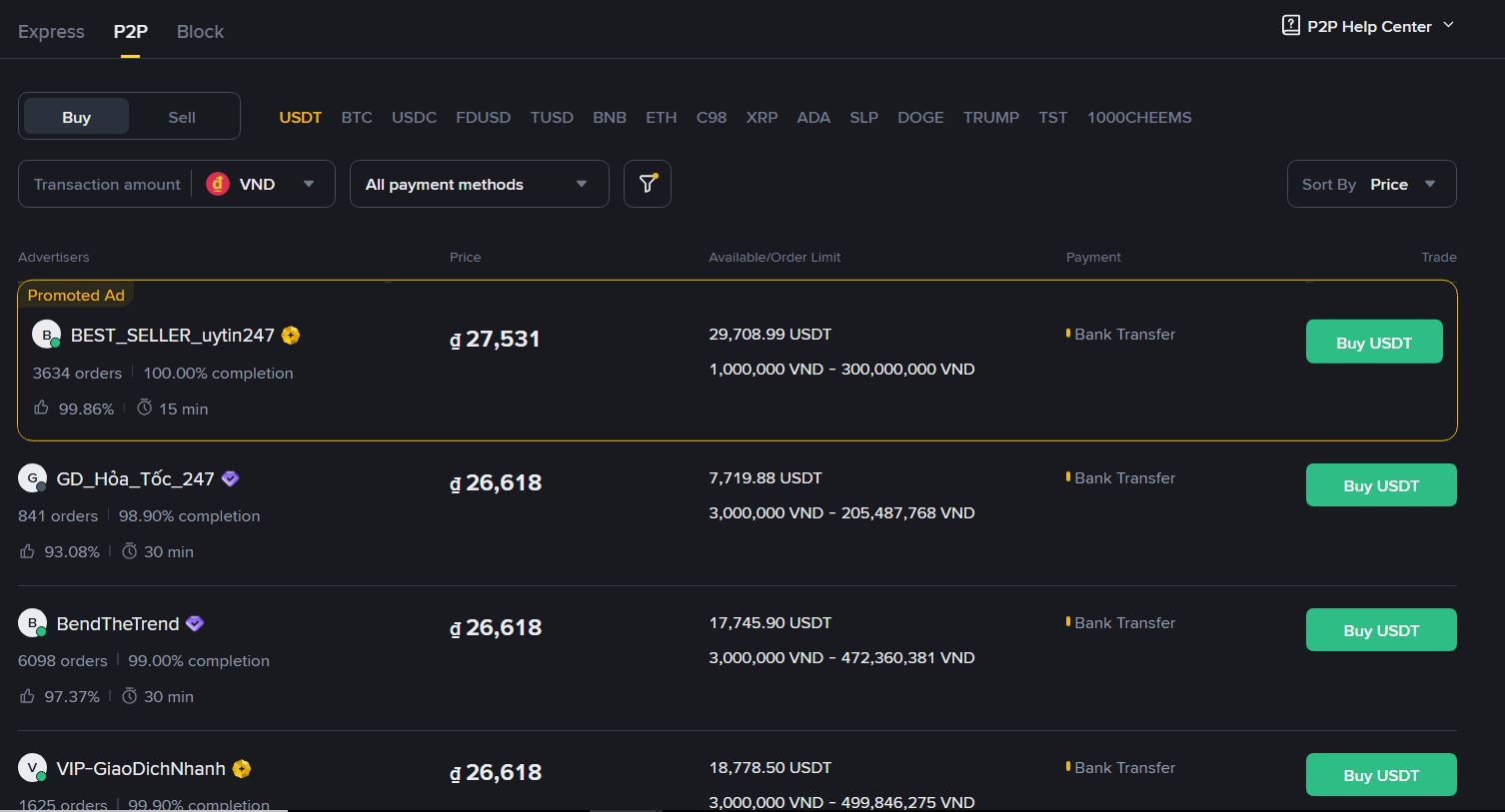The height and width of the screenshot is (812, 1505).
Task: Click GD_Hỏa_Tốc_247's avatar icon
Action: (32, 477)
